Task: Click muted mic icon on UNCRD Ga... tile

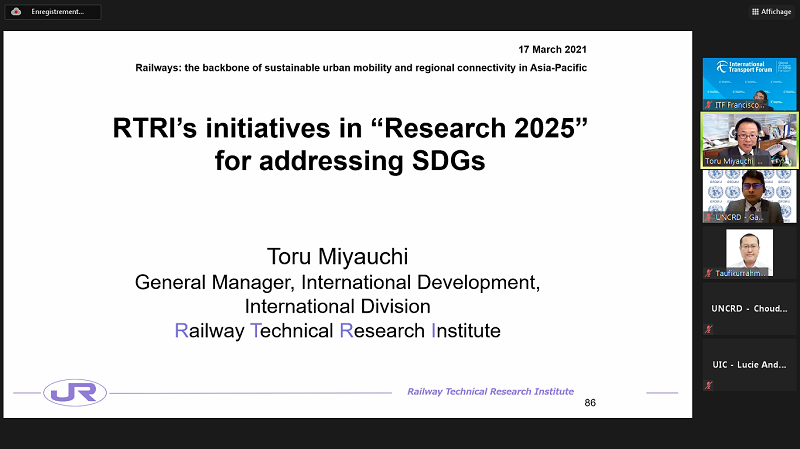Action: click(x=709, y=217)
